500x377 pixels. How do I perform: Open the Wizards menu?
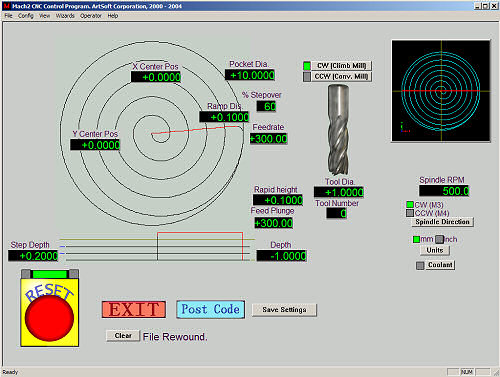(x=65, y=16)
